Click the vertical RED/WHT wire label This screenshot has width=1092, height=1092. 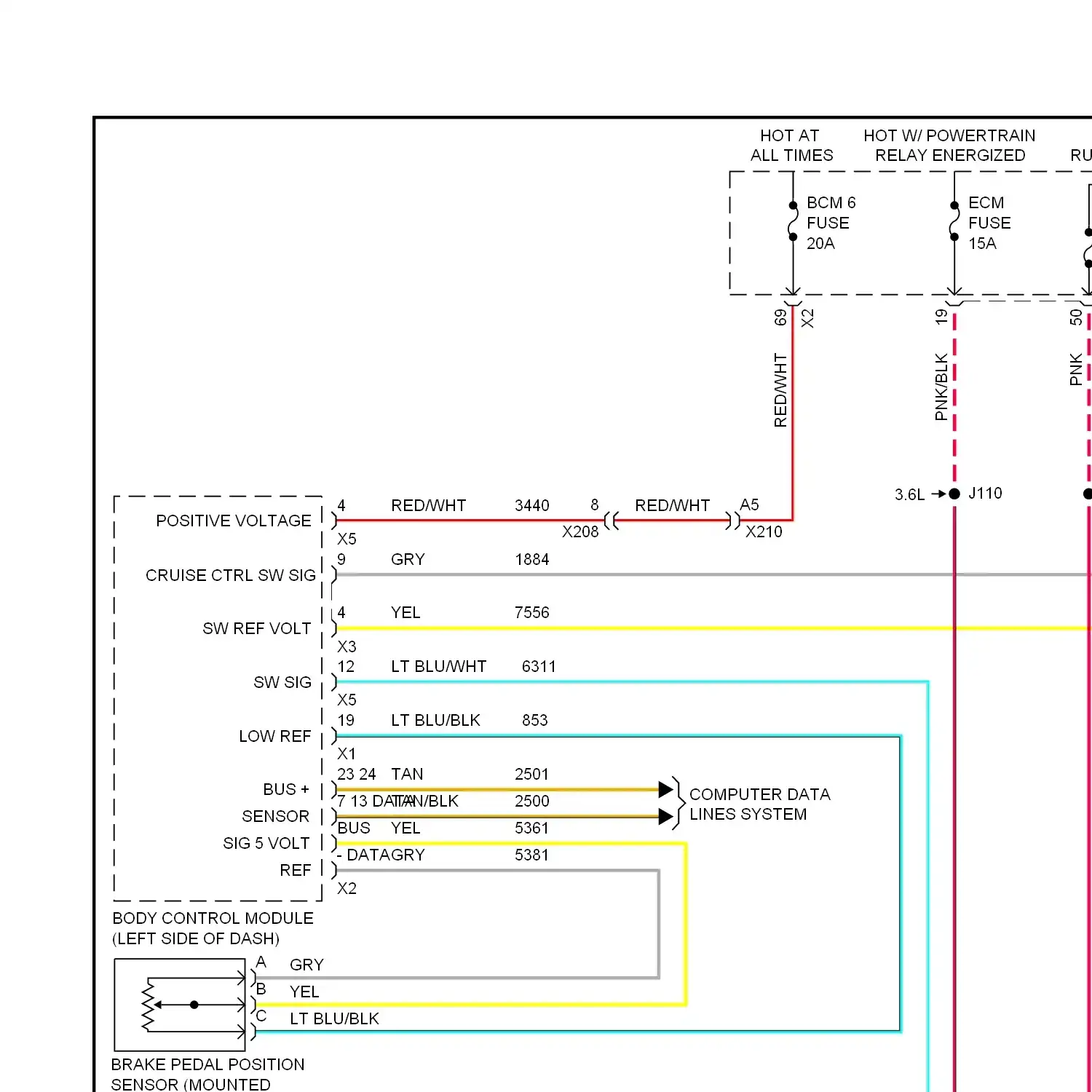(780, 390)
